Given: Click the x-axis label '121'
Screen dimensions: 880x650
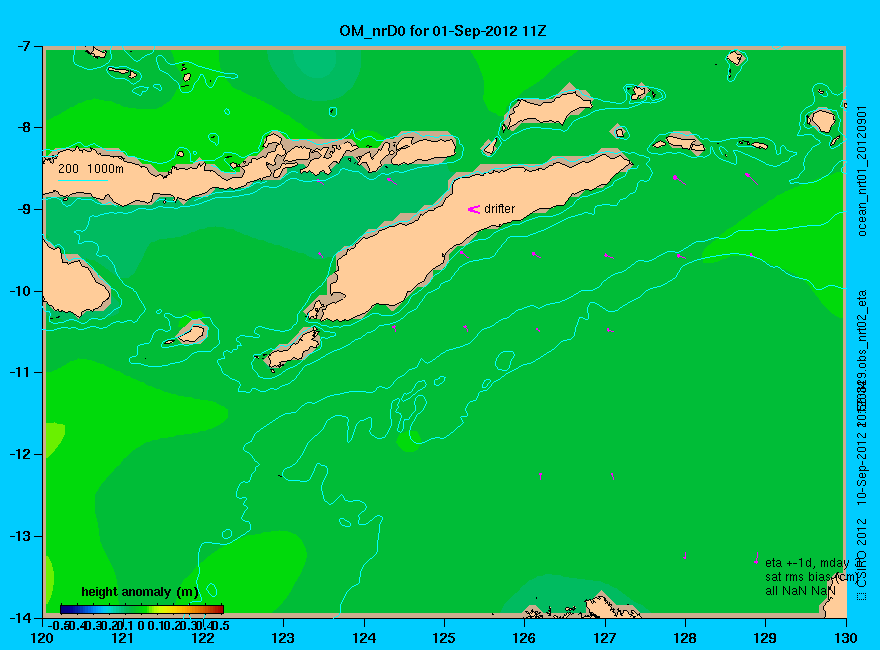Looking at the screenshot, I should pyautogui.click(x=122, y=638).
